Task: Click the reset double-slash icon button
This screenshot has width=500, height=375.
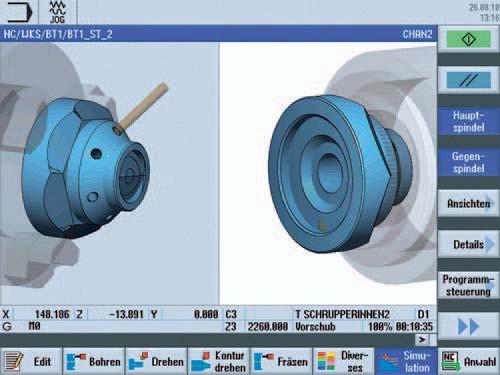Action: click(x=468, y=80)
